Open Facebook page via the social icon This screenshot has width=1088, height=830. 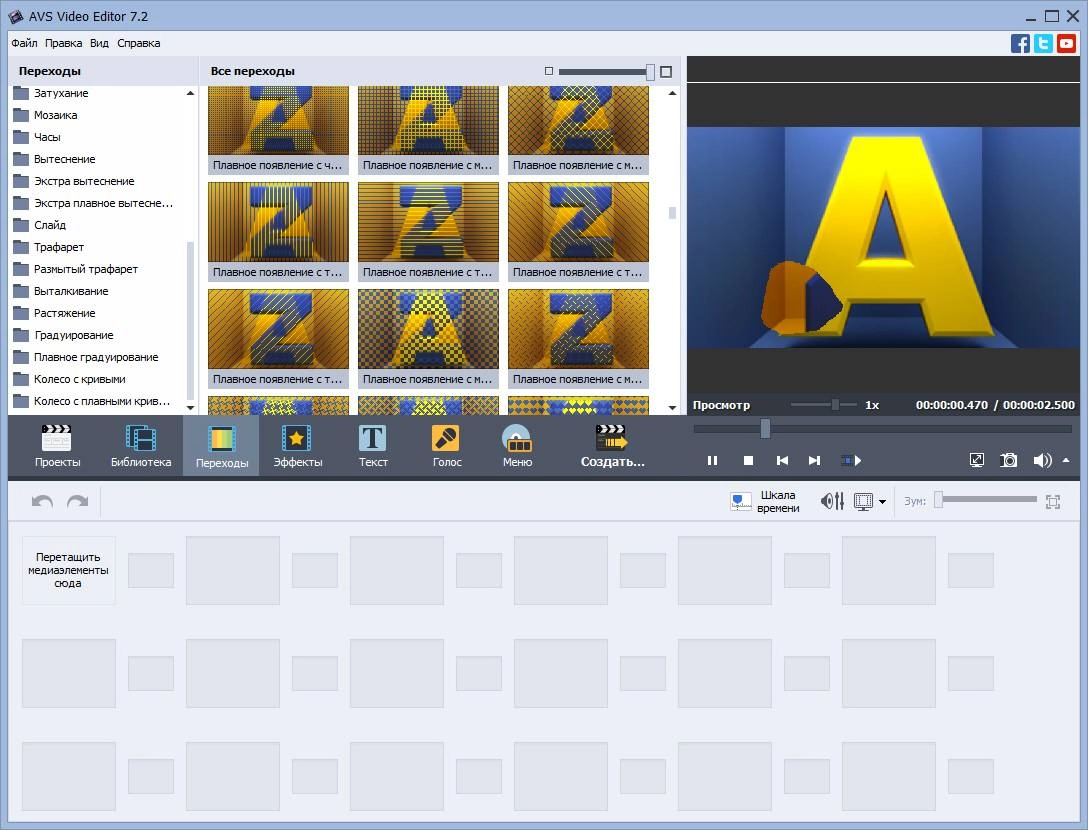coord(1020,44)
